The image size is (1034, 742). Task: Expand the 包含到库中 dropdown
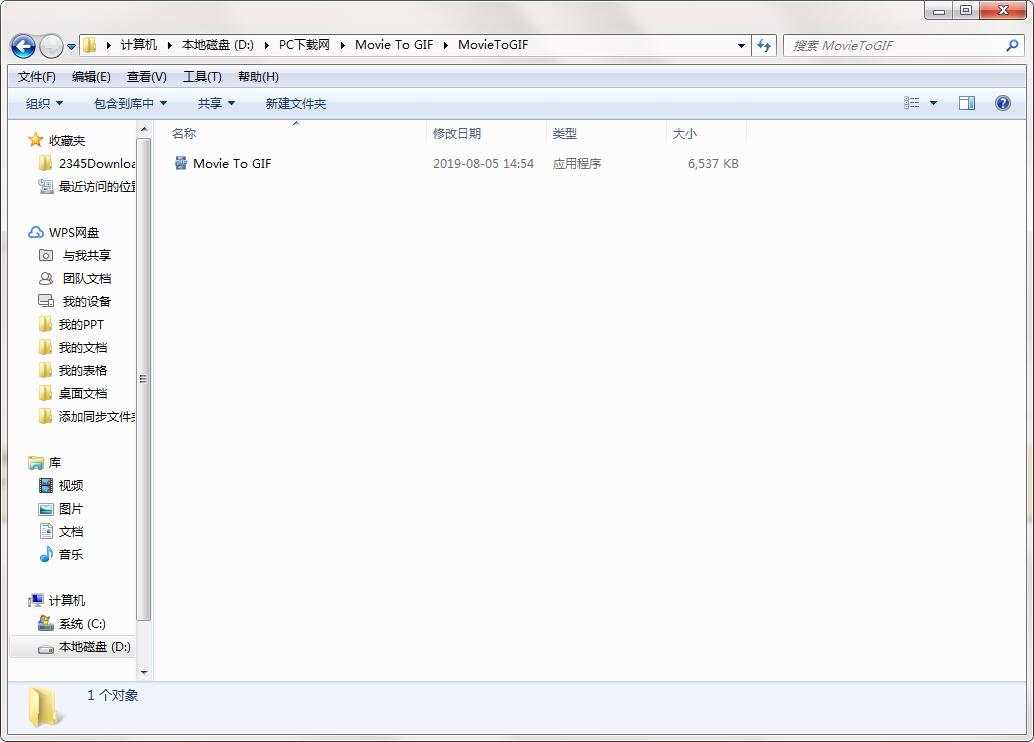(x=130, y=103)
